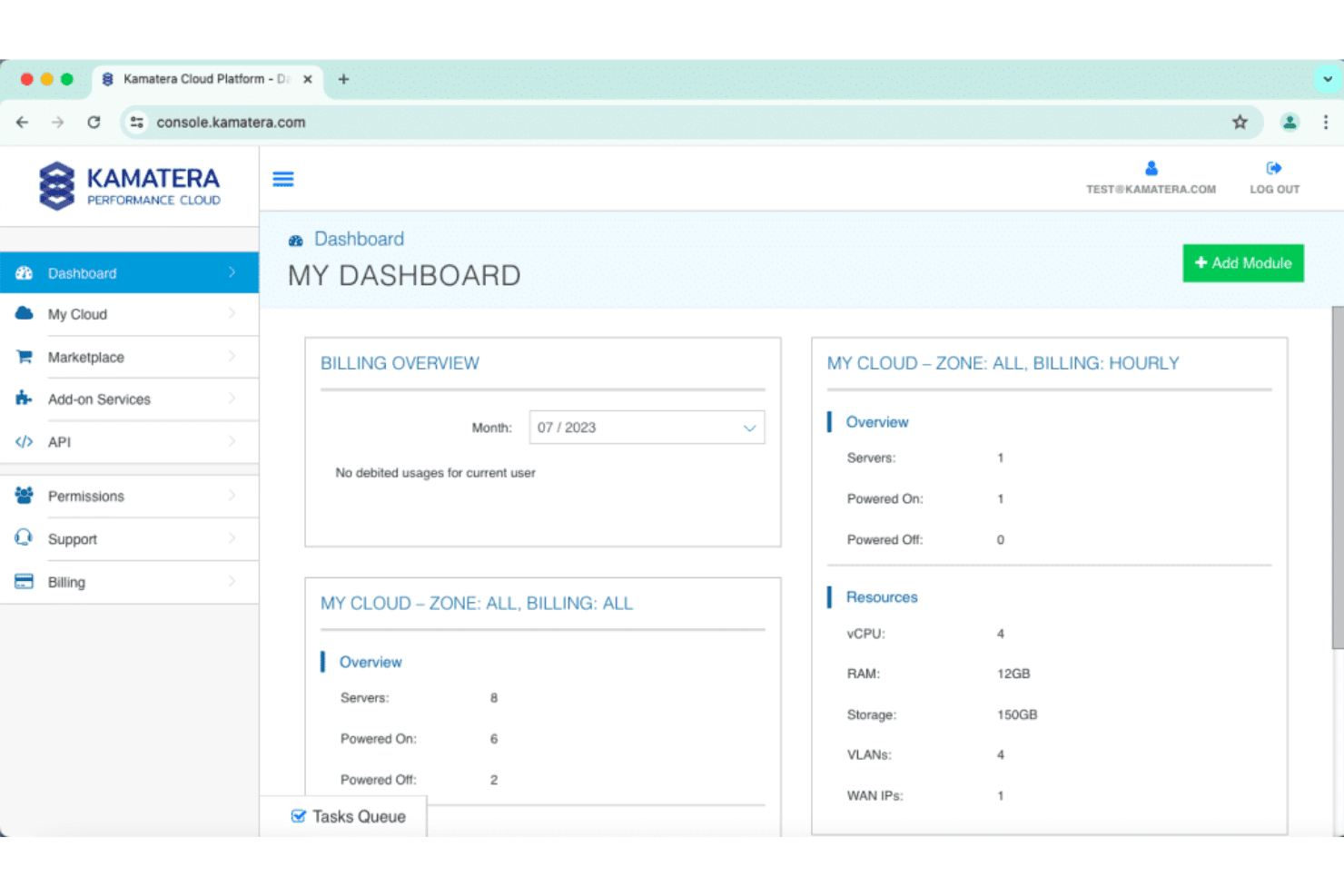
Task: Expand the Support menu chevron
Action: click(x=232, y=537)
